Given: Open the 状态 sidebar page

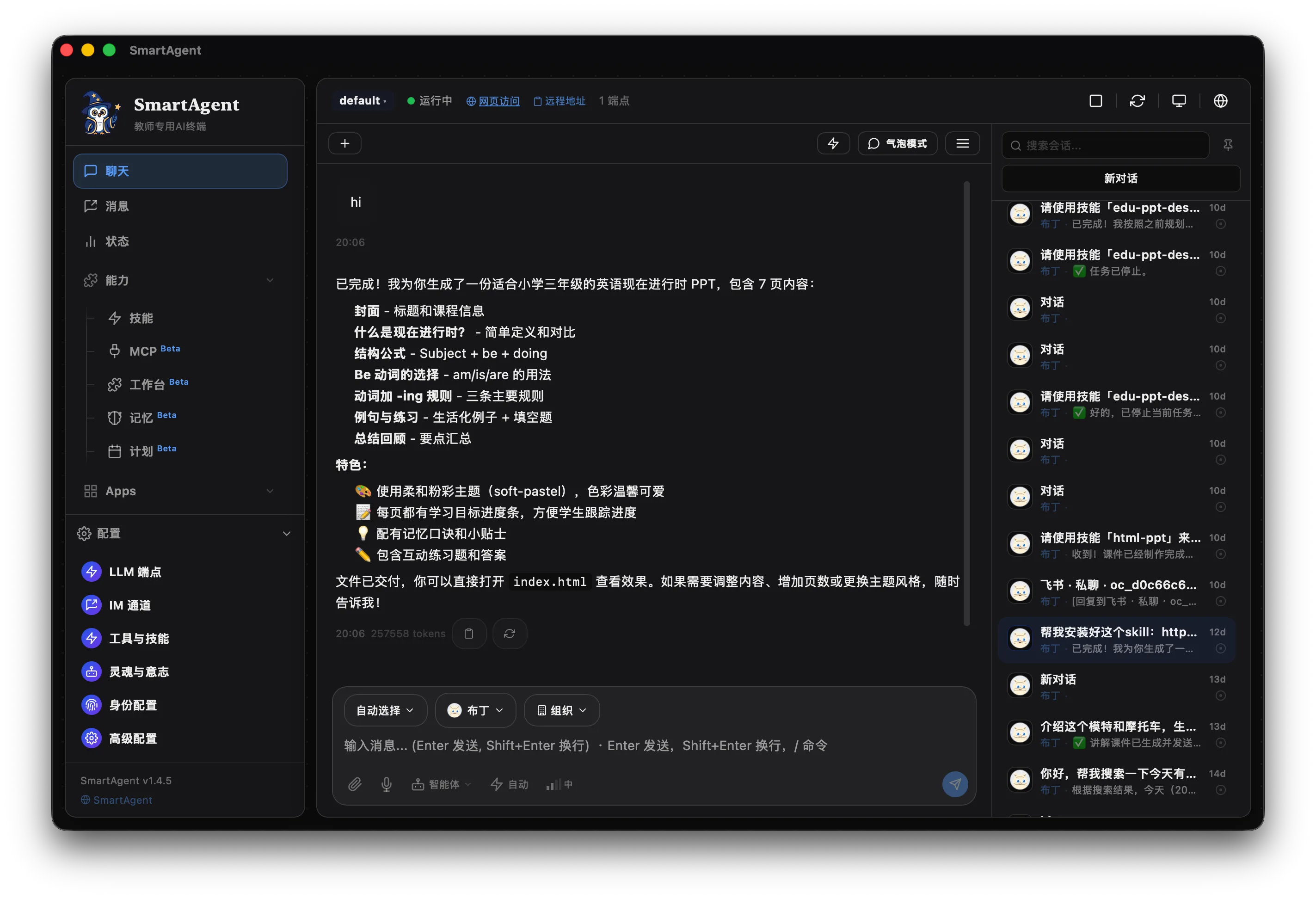Looking at the screenshot, I should click(x=180, y=241).
